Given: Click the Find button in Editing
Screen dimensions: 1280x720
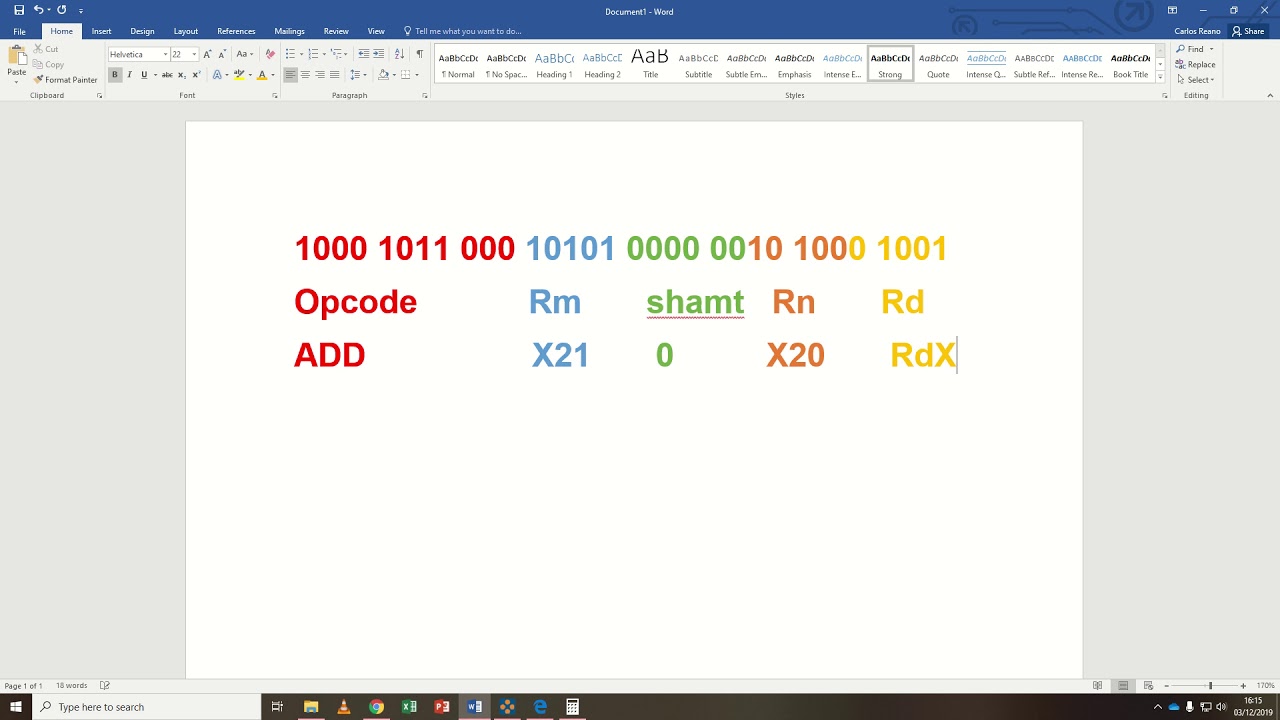Looking at the screenshot, I should [x=1190, y=49].
